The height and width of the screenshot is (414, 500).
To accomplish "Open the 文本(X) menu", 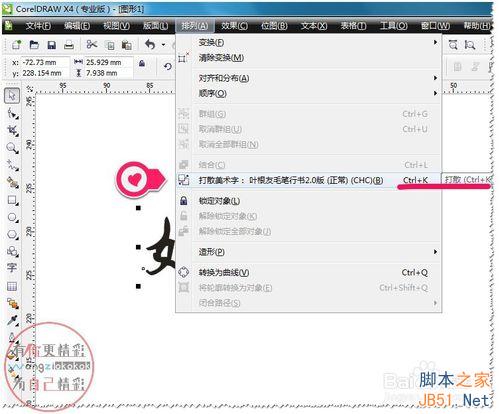I will pyautogui.click(x=314, y=26).
